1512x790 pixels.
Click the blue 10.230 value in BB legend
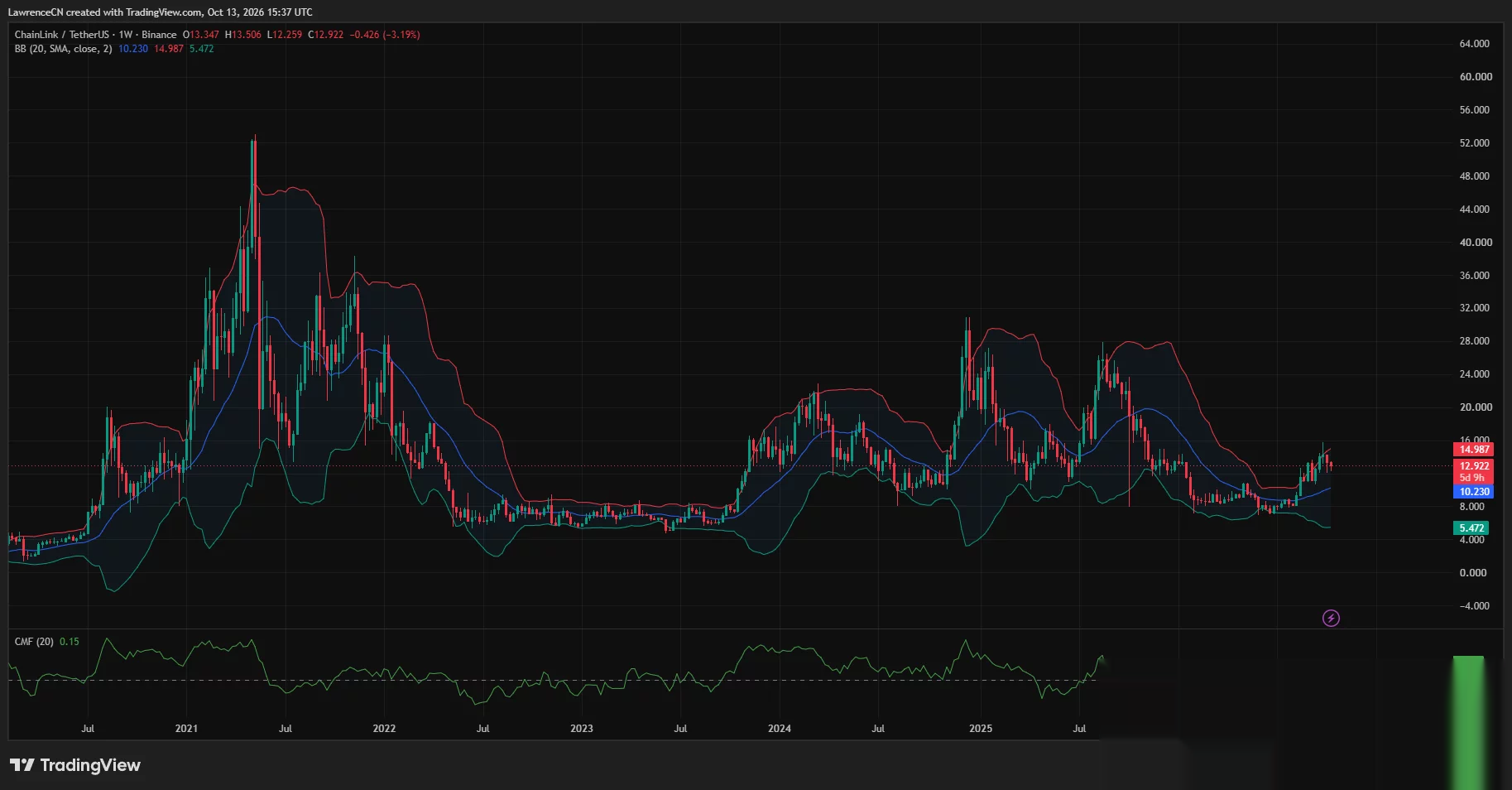pos(133,49)
